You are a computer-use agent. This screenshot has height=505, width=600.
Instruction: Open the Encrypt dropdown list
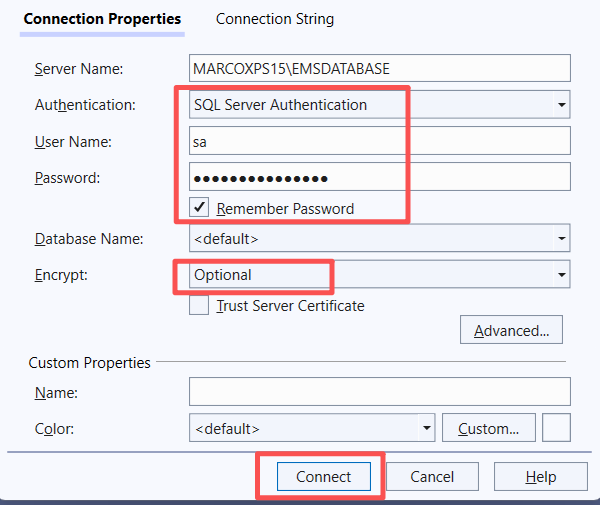(x=379, y=274)
